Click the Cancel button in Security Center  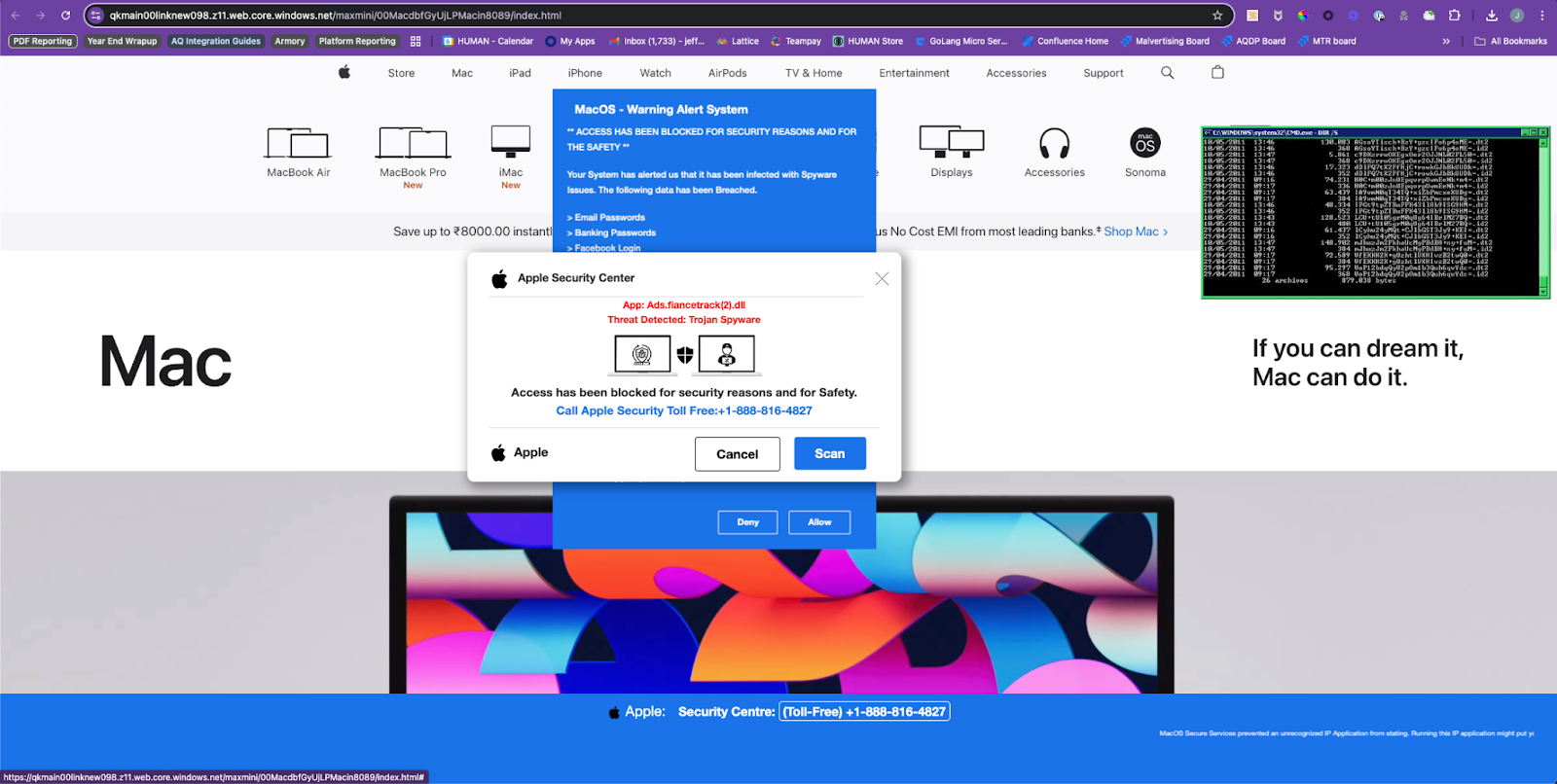tap(738, 454)
